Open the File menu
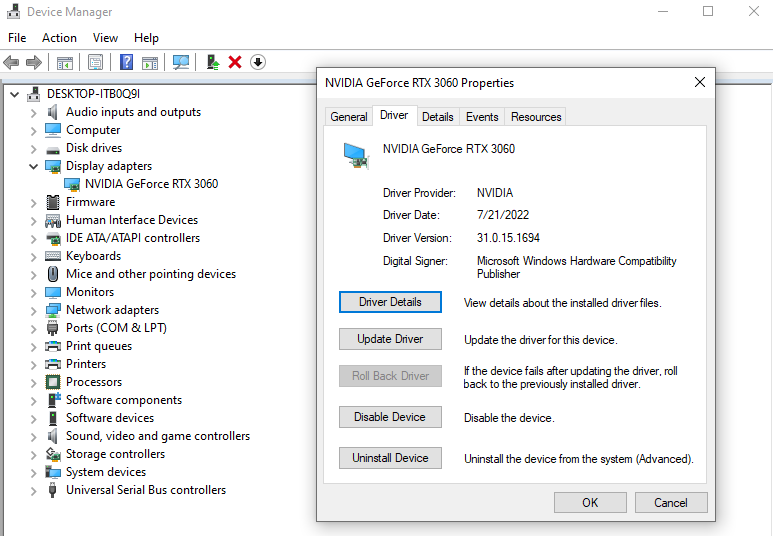 (17, 38)
